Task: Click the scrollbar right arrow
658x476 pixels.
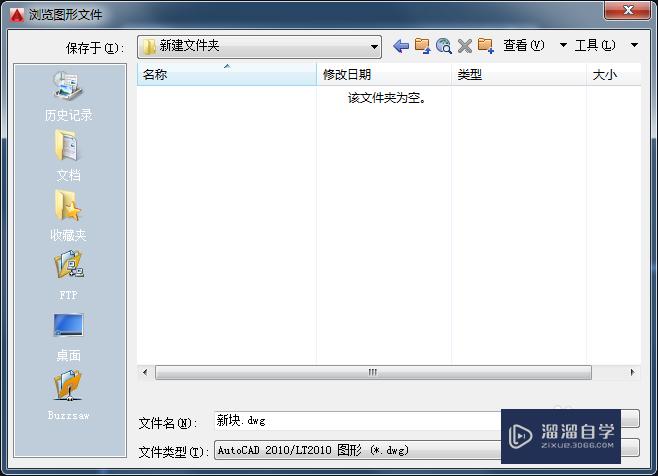Action: [x=632, y=372]
